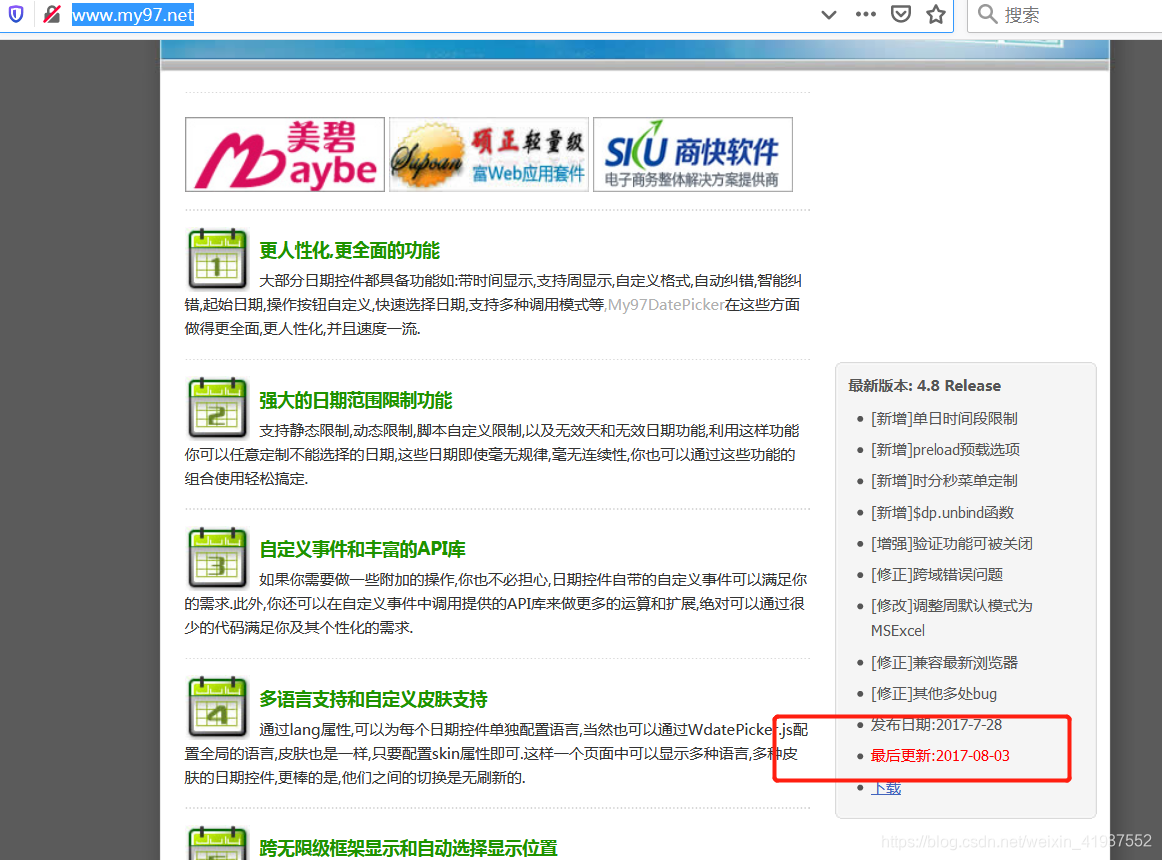Click the 美碧 Maybe banner advertisement
Screen dimensions: 1162x860
tap(284, 154)
